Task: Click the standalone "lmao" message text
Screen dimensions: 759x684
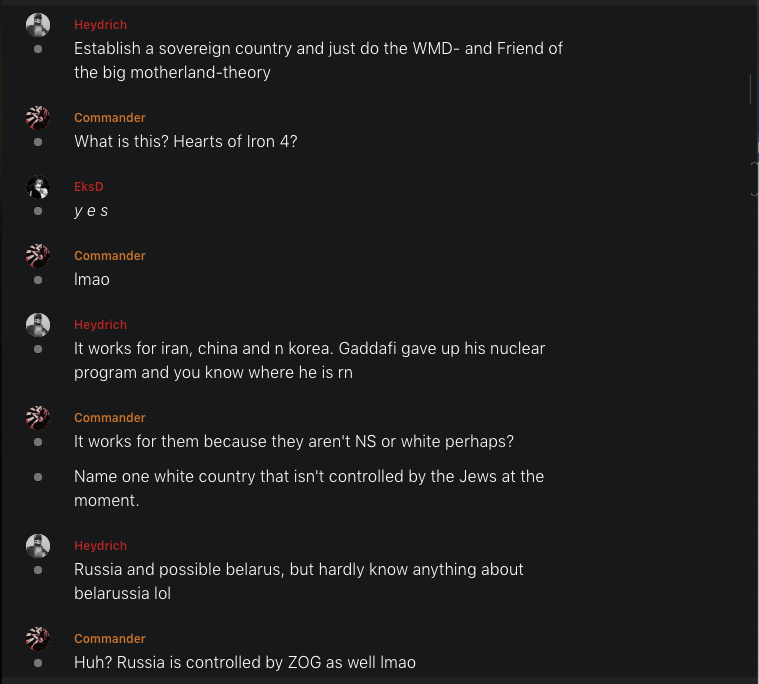Action: 92,280
